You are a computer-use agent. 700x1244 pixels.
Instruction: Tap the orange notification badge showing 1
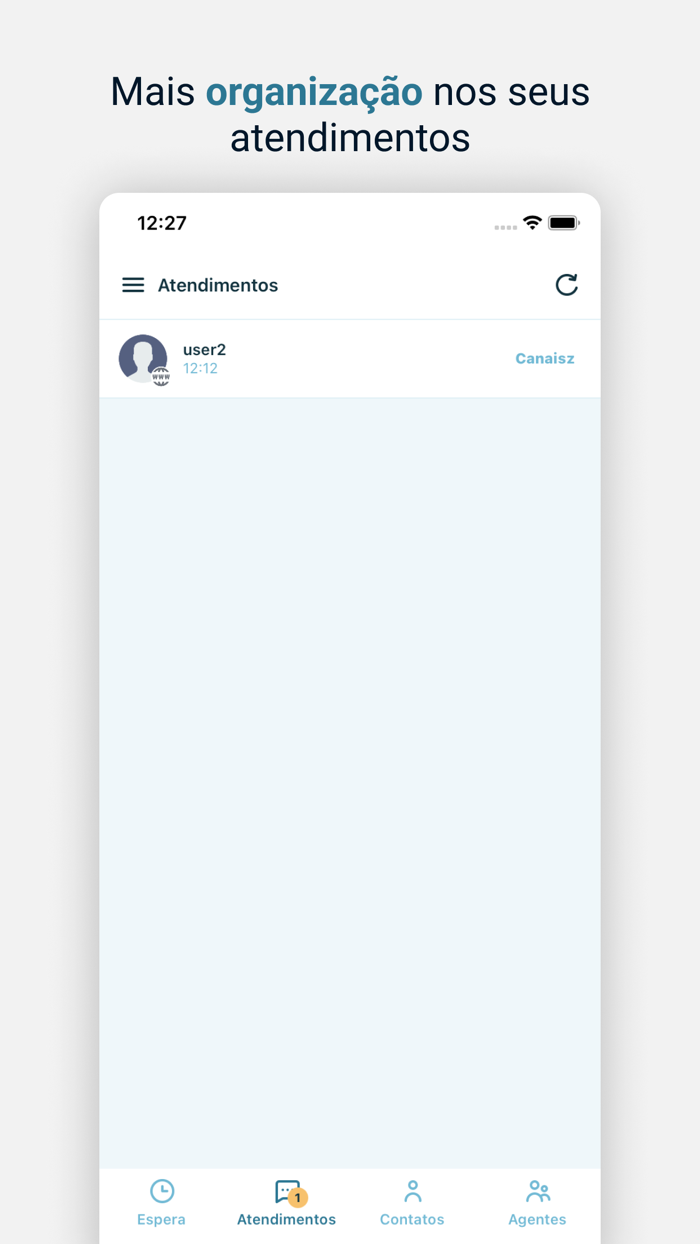297,1197
